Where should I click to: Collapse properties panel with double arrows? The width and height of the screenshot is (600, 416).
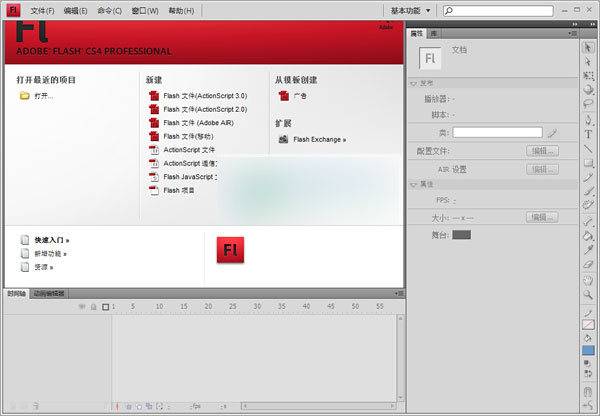point(575,24)
